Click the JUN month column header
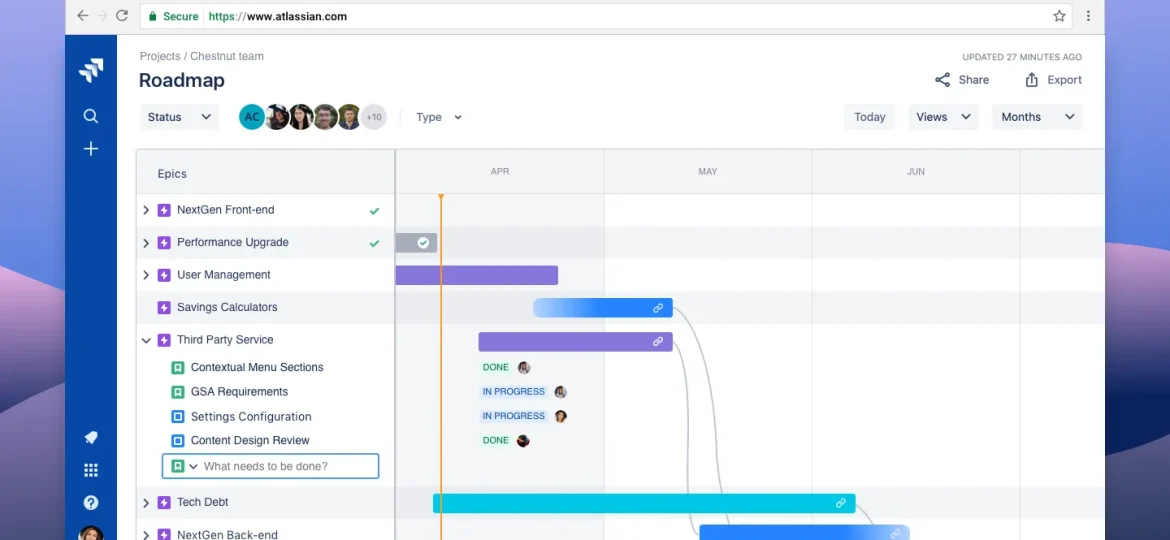Image resolution: width=1170 pixels, height=540 pixels. [916, 172]
